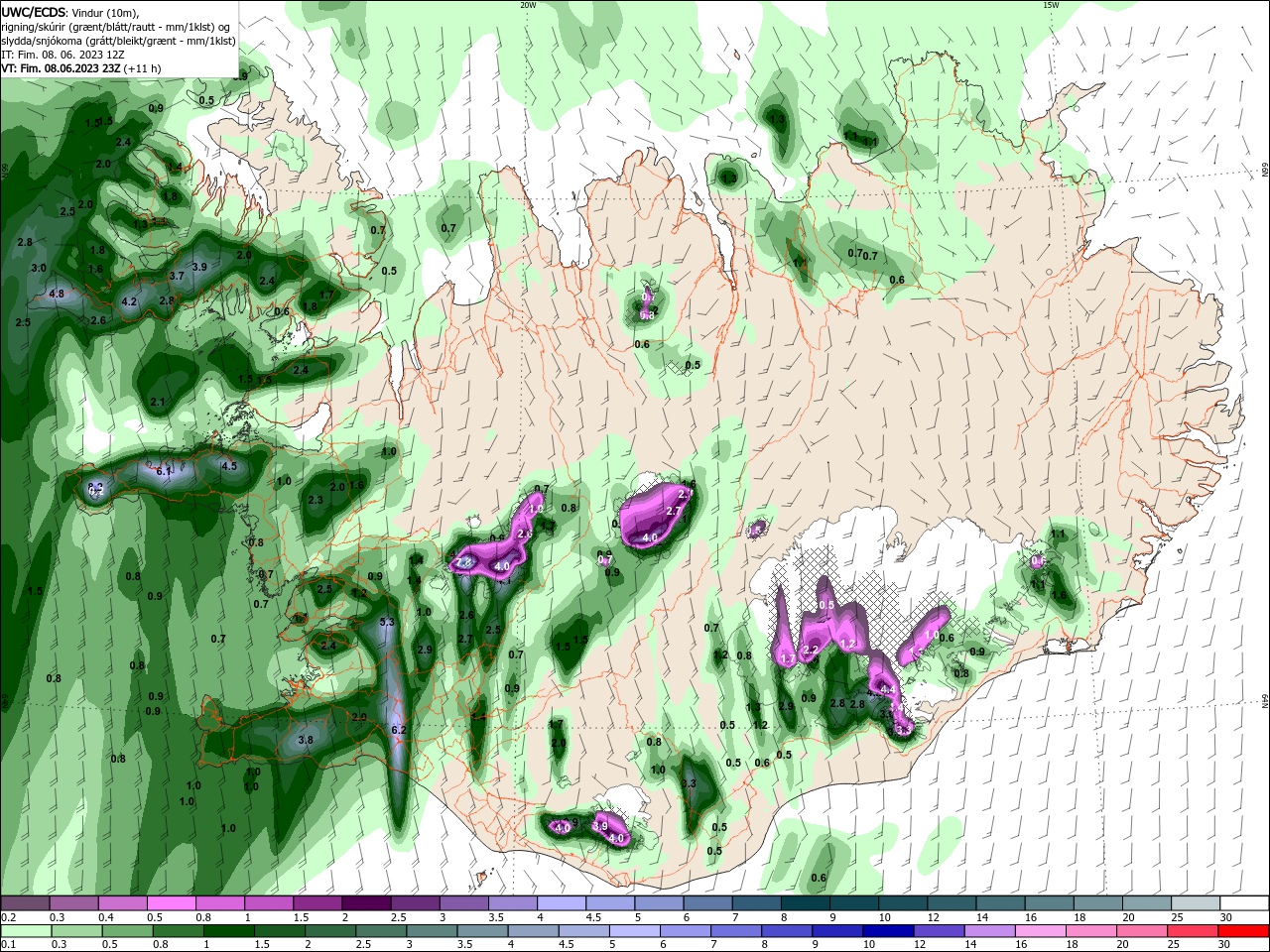This screenshot has width=1270, height=952.
Task: Click the '4.8' precipitation value on the map
Action: click(57, 294)
